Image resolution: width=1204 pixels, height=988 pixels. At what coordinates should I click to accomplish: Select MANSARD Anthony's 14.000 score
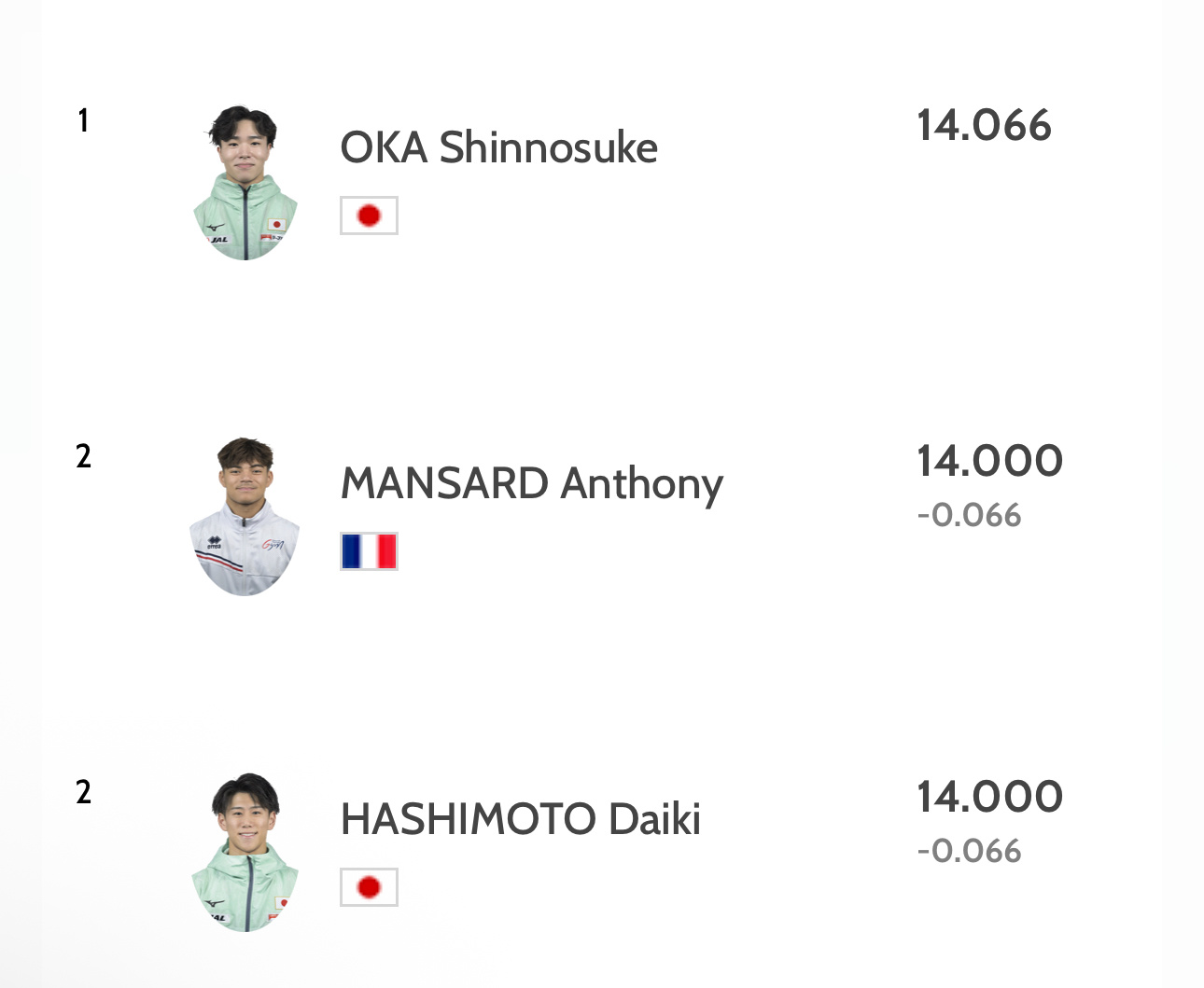(x=989, y=461)
